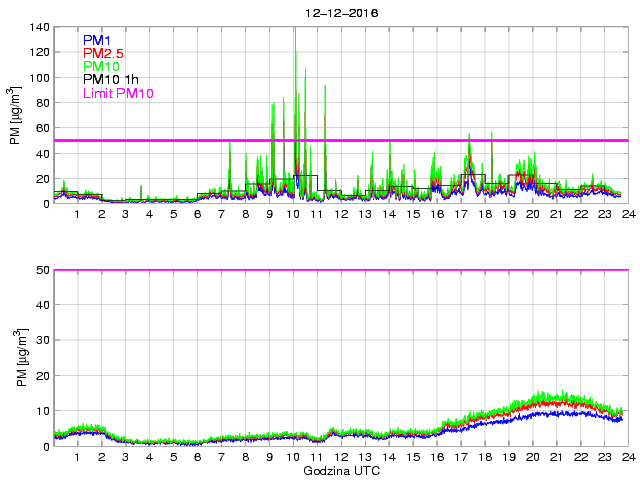Select the red PM2.5 legend label
This screenshot has width=640, height=480.
(104, 53)
